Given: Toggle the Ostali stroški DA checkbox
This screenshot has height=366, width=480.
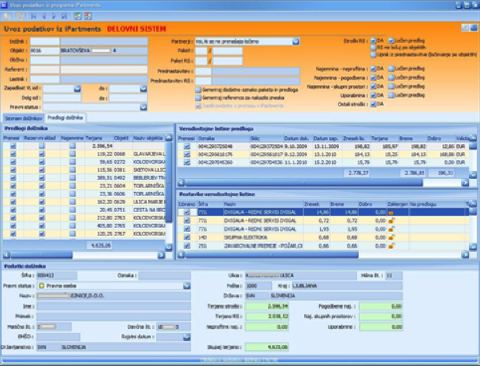Looking at the screenshot, I should [x=373, y=104].
